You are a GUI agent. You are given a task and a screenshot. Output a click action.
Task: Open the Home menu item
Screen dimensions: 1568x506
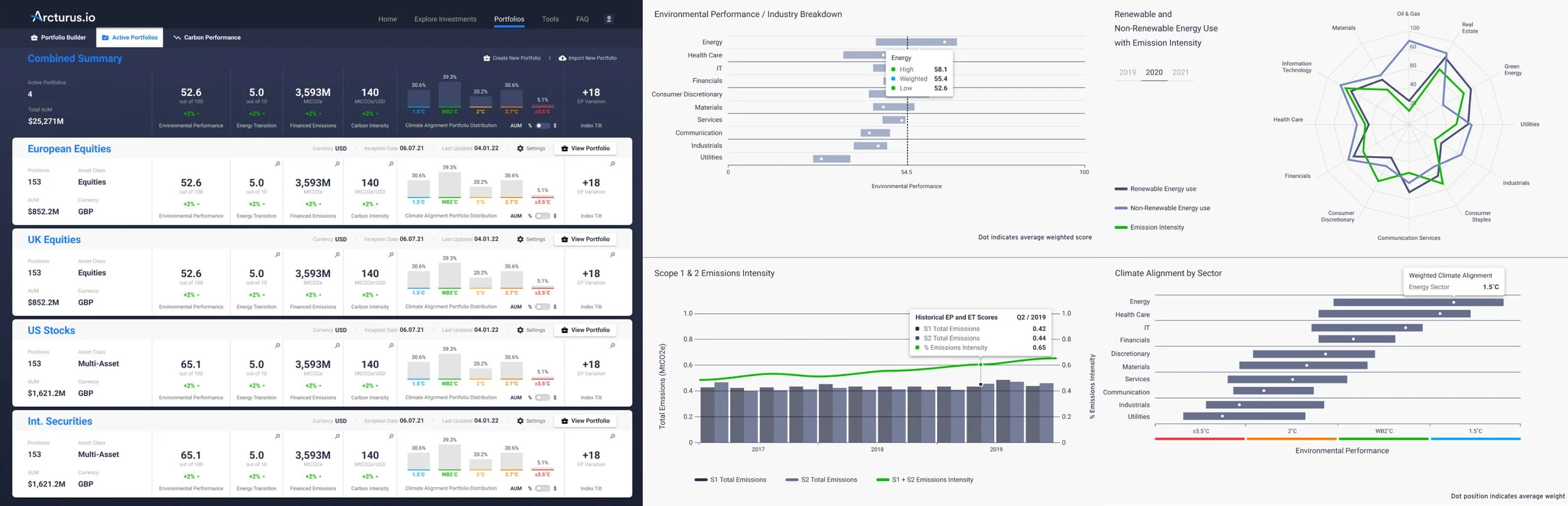coord(388,19)
